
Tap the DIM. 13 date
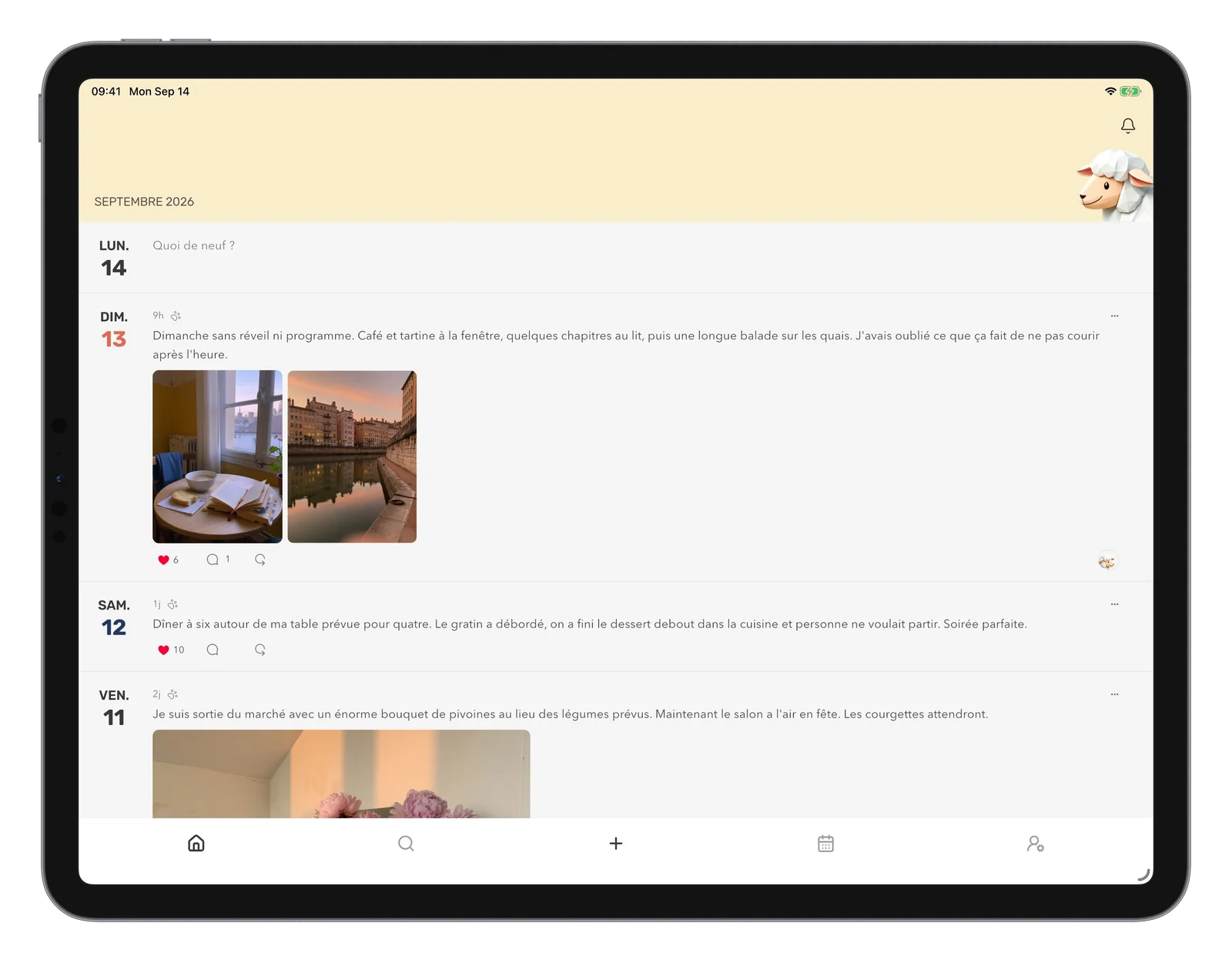pyautogui.click(x=114, y=329)
